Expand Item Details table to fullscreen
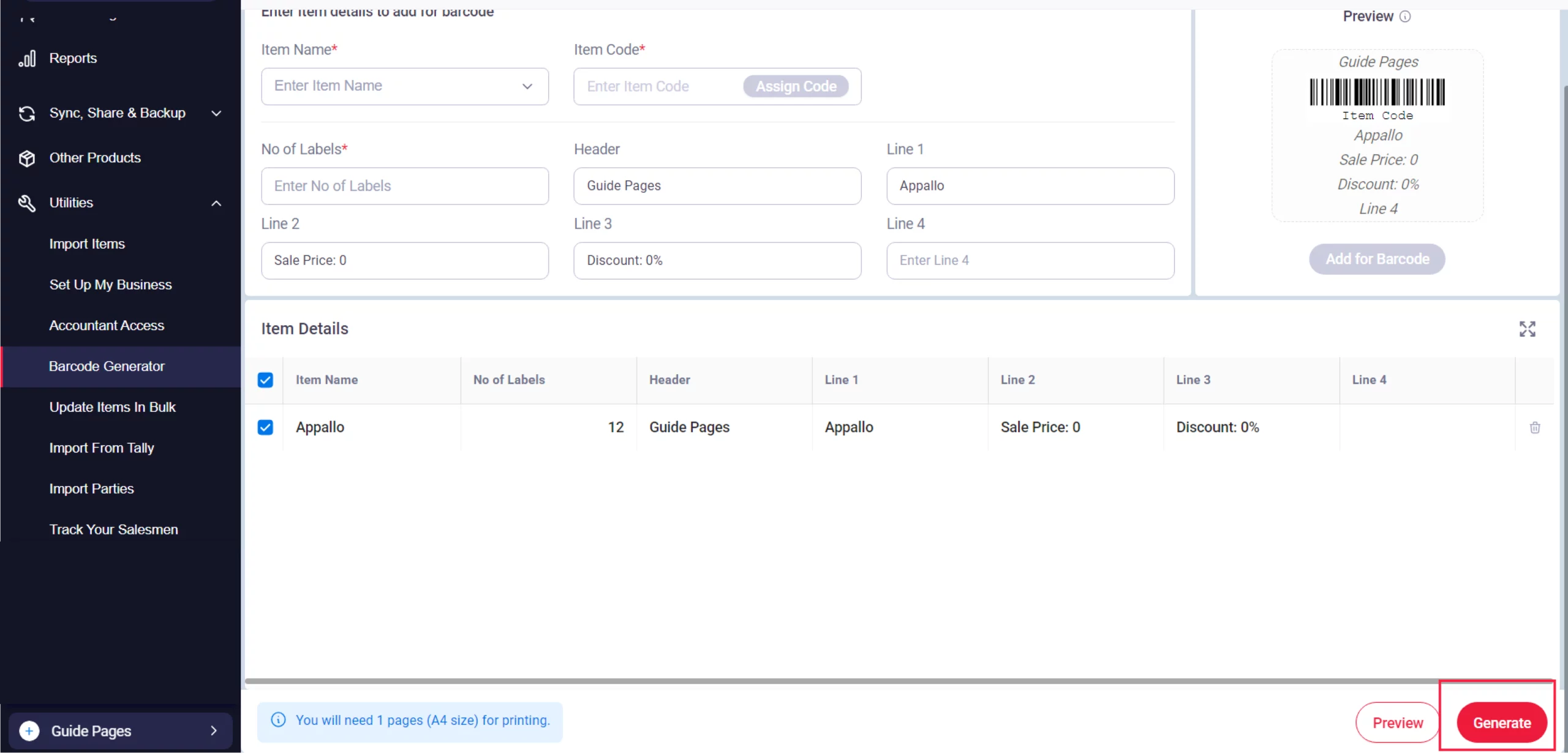This screenshot has width=1568, height=753. tap(1527, 329)
